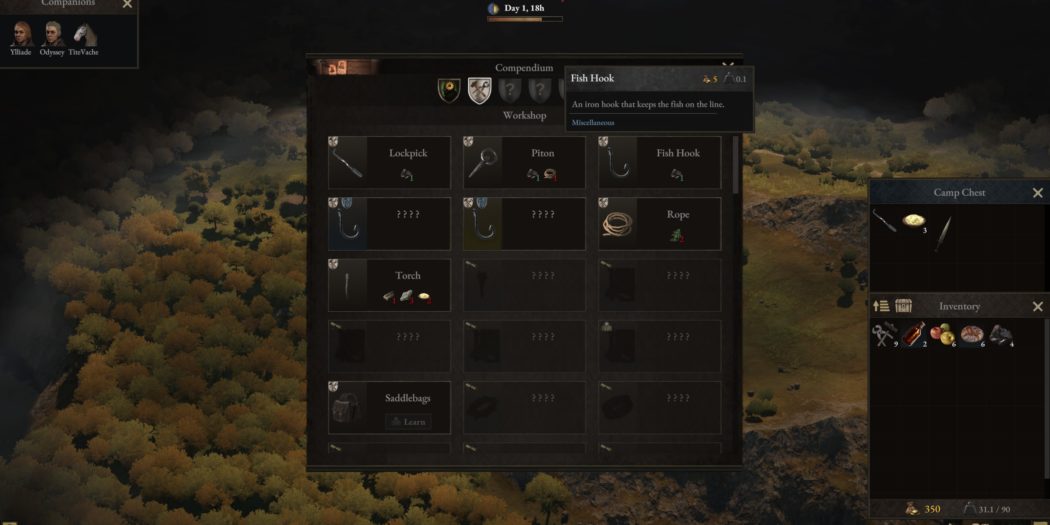This screenshot has width=1050, height=525.
Task: Choose the Fish Hook recipe
Action: (x=660, y=162)
